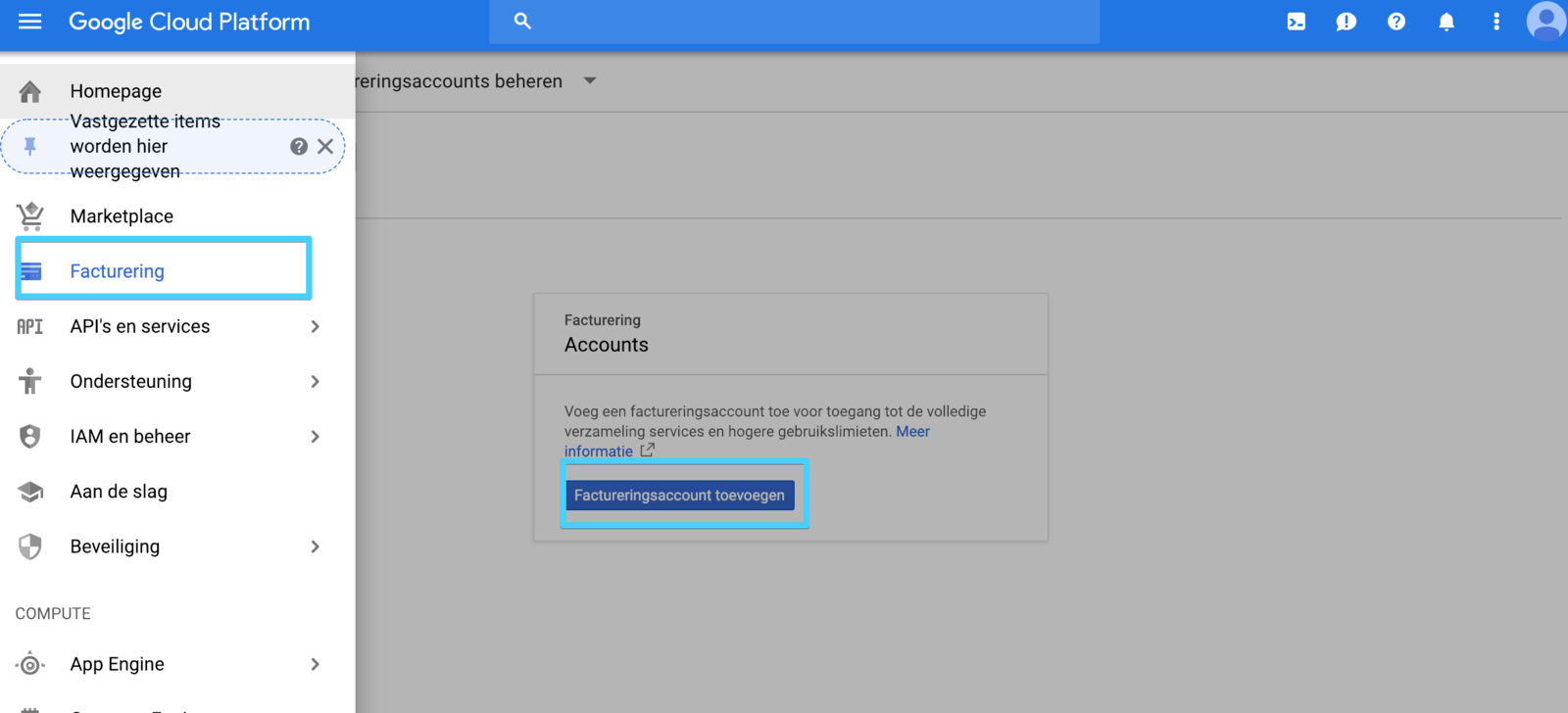Expand the Ondersteuning submenu arrow
1568x713 pixels.
(315, 381)
